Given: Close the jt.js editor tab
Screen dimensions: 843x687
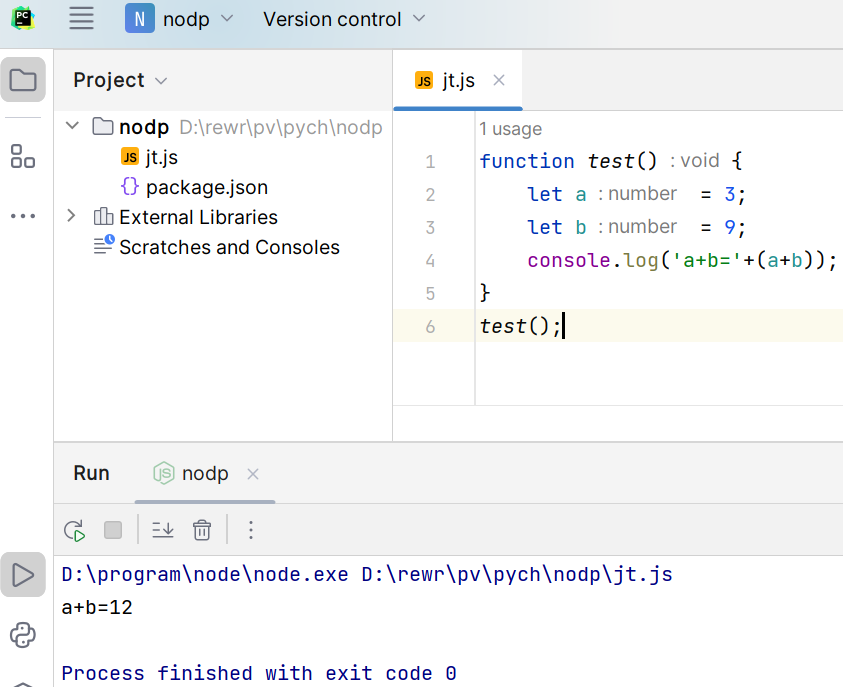Looking at the screenshot, I should coord(500,81).
